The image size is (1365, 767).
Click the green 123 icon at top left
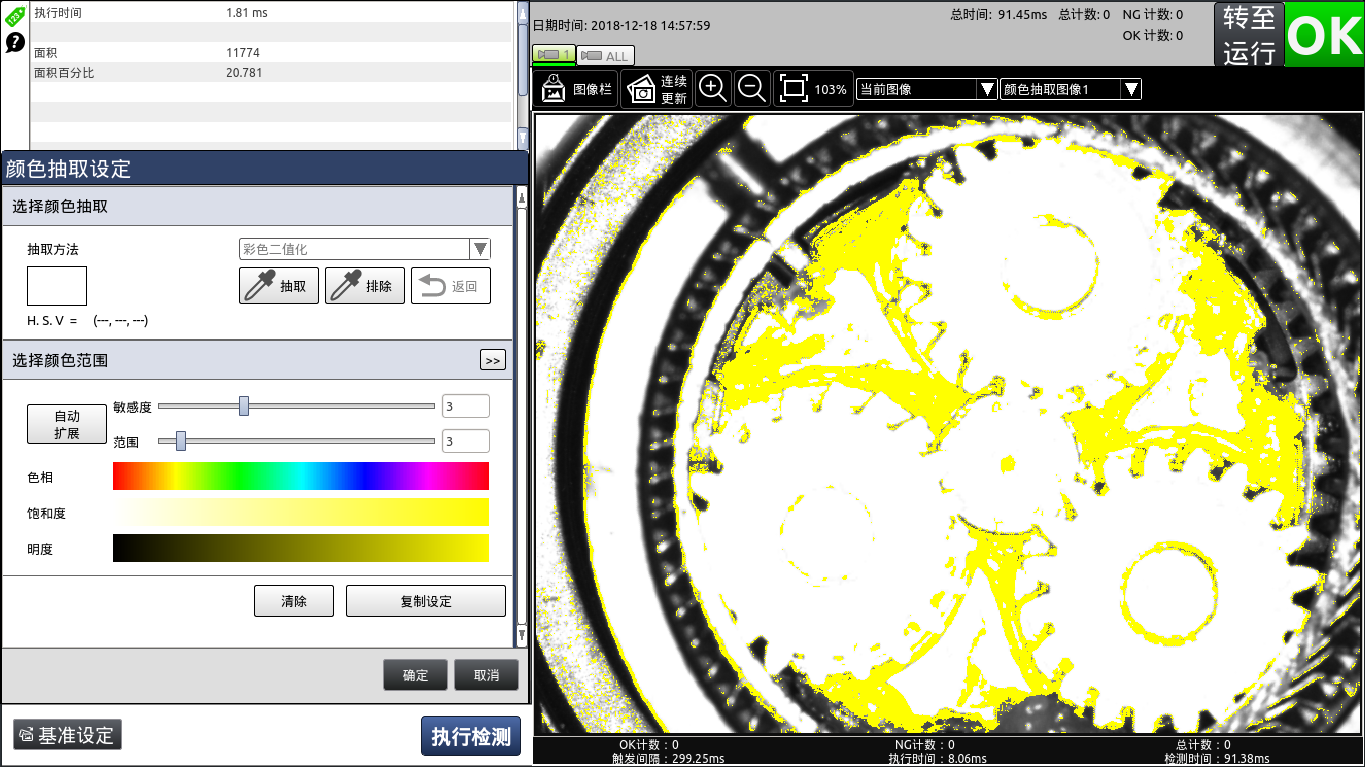15,17
